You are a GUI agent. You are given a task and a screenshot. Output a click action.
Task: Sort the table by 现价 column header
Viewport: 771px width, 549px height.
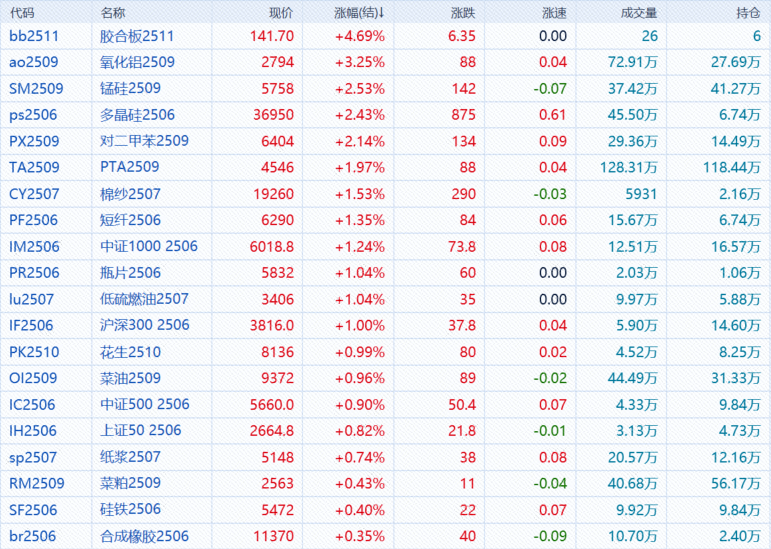click(x=281, y=13)
